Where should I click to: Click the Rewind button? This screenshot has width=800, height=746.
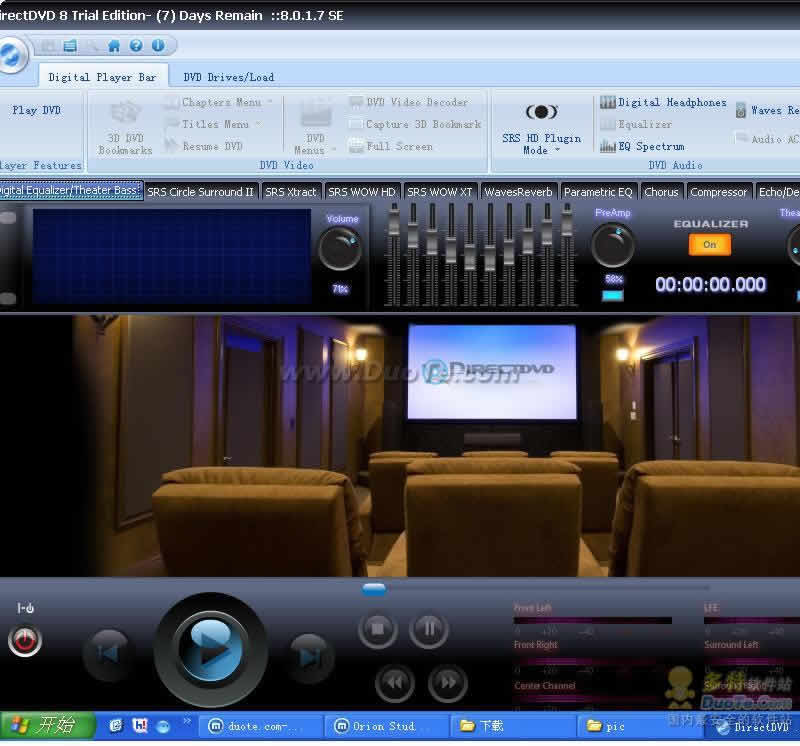[395, 683]
